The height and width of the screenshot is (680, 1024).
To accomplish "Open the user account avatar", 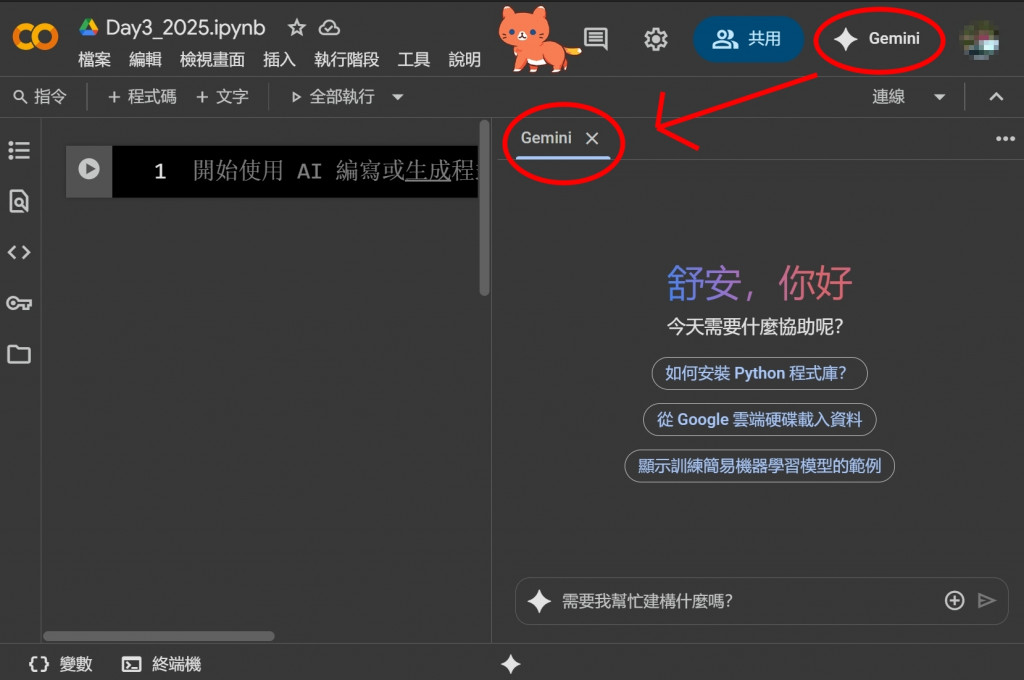I will tap(979, 40).
